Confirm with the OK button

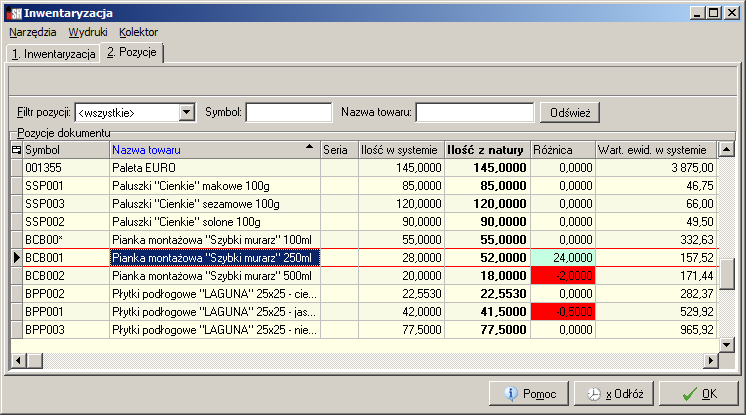point(698,394)
